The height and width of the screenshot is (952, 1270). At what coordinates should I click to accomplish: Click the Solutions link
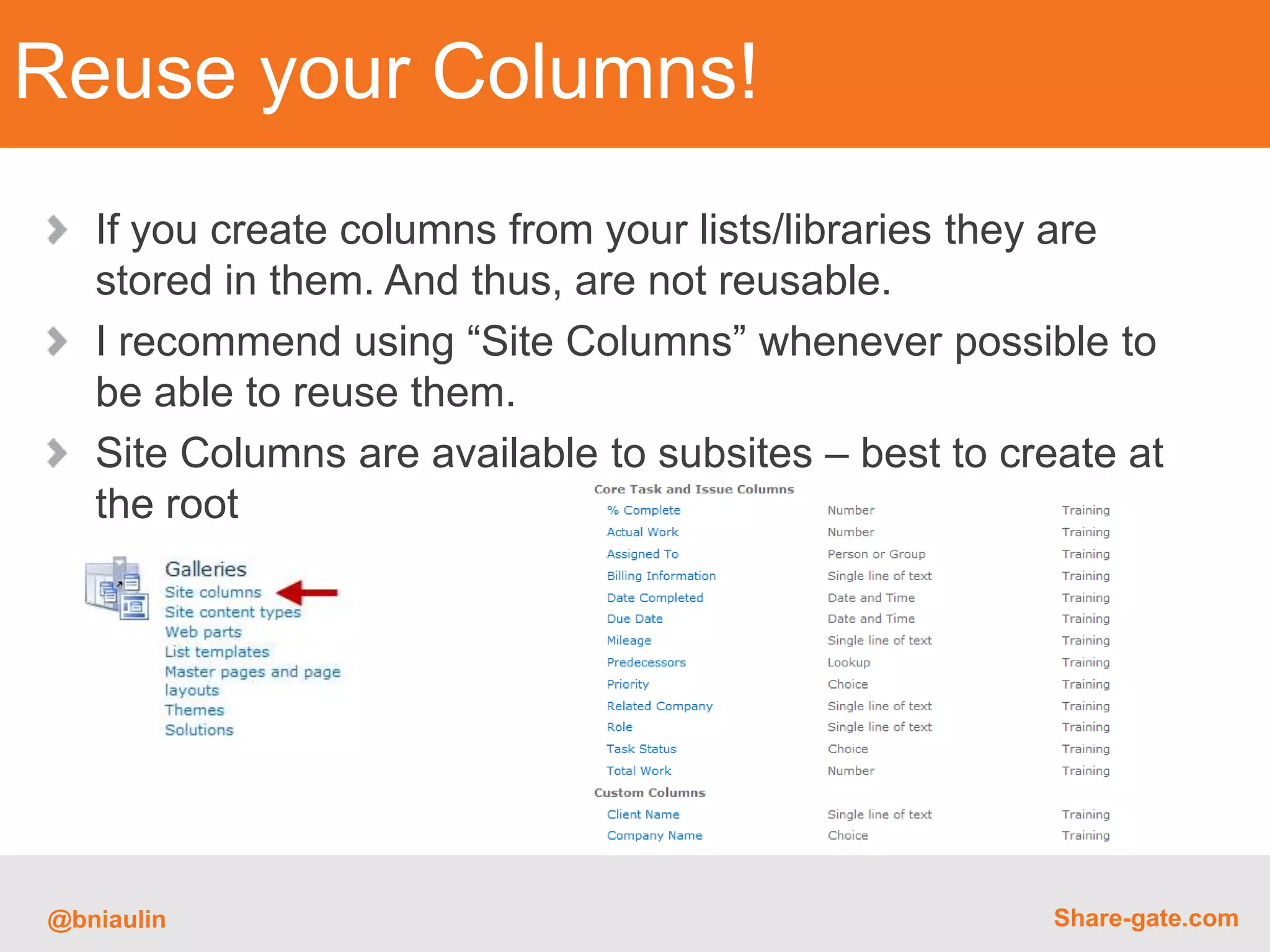[198, 730]
